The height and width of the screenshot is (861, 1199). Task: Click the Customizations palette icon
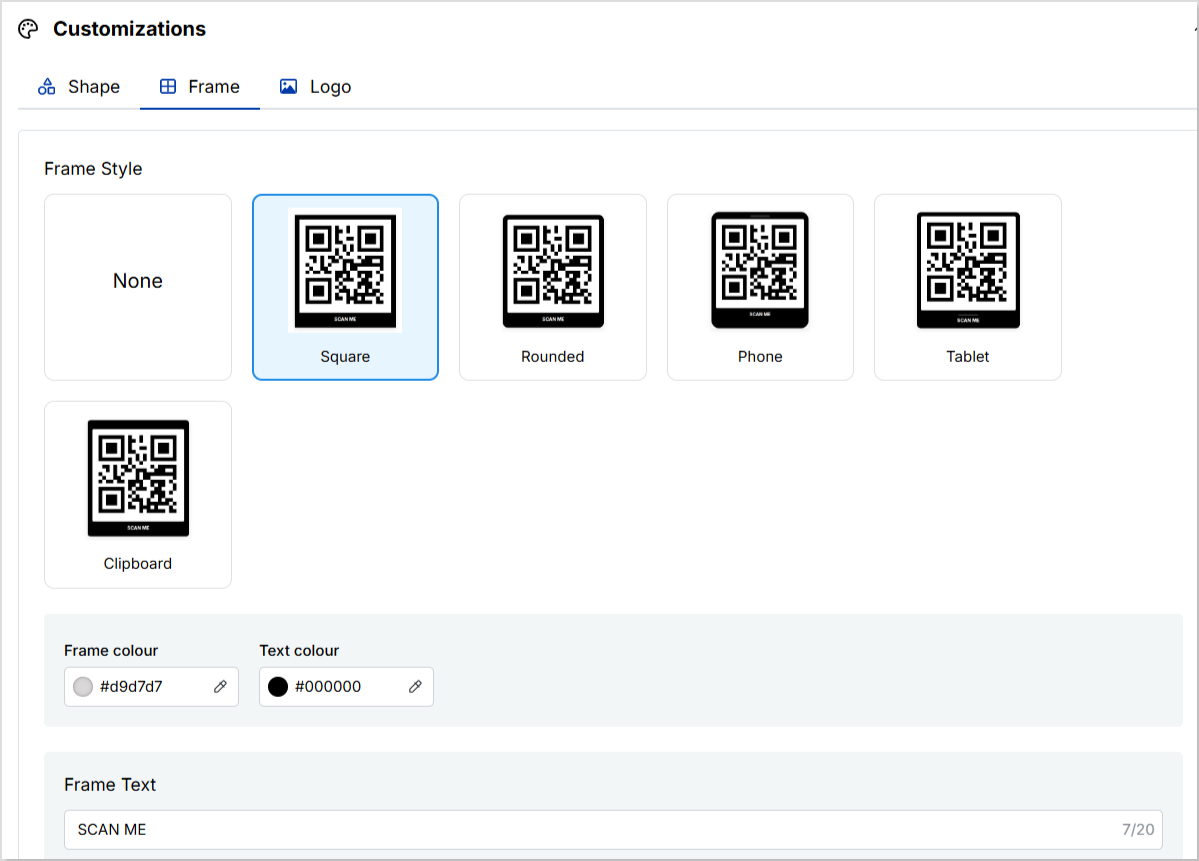point(28,29)
